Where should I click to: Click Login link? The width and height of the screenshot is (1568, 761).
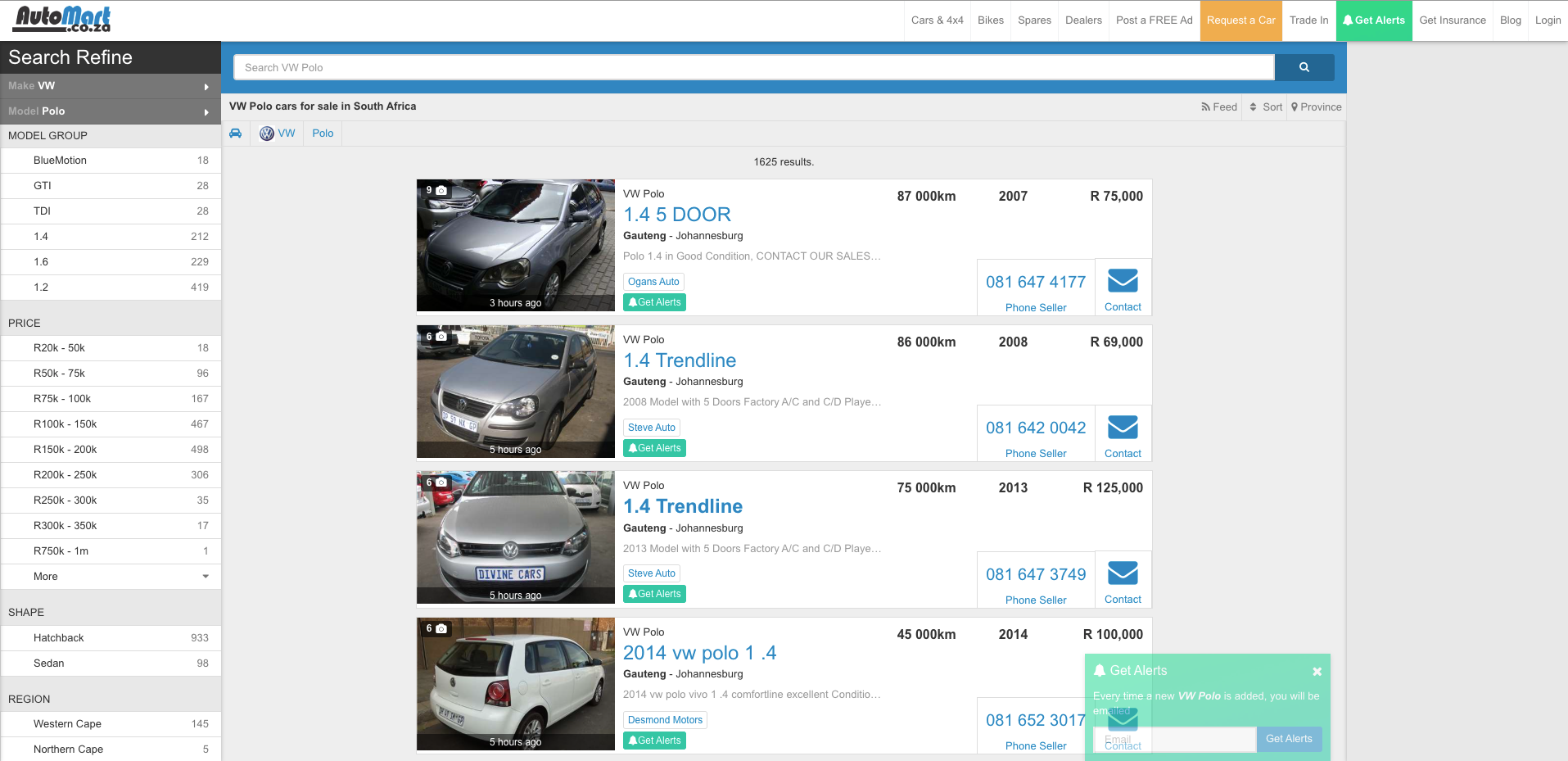(x=1548, y=20)
